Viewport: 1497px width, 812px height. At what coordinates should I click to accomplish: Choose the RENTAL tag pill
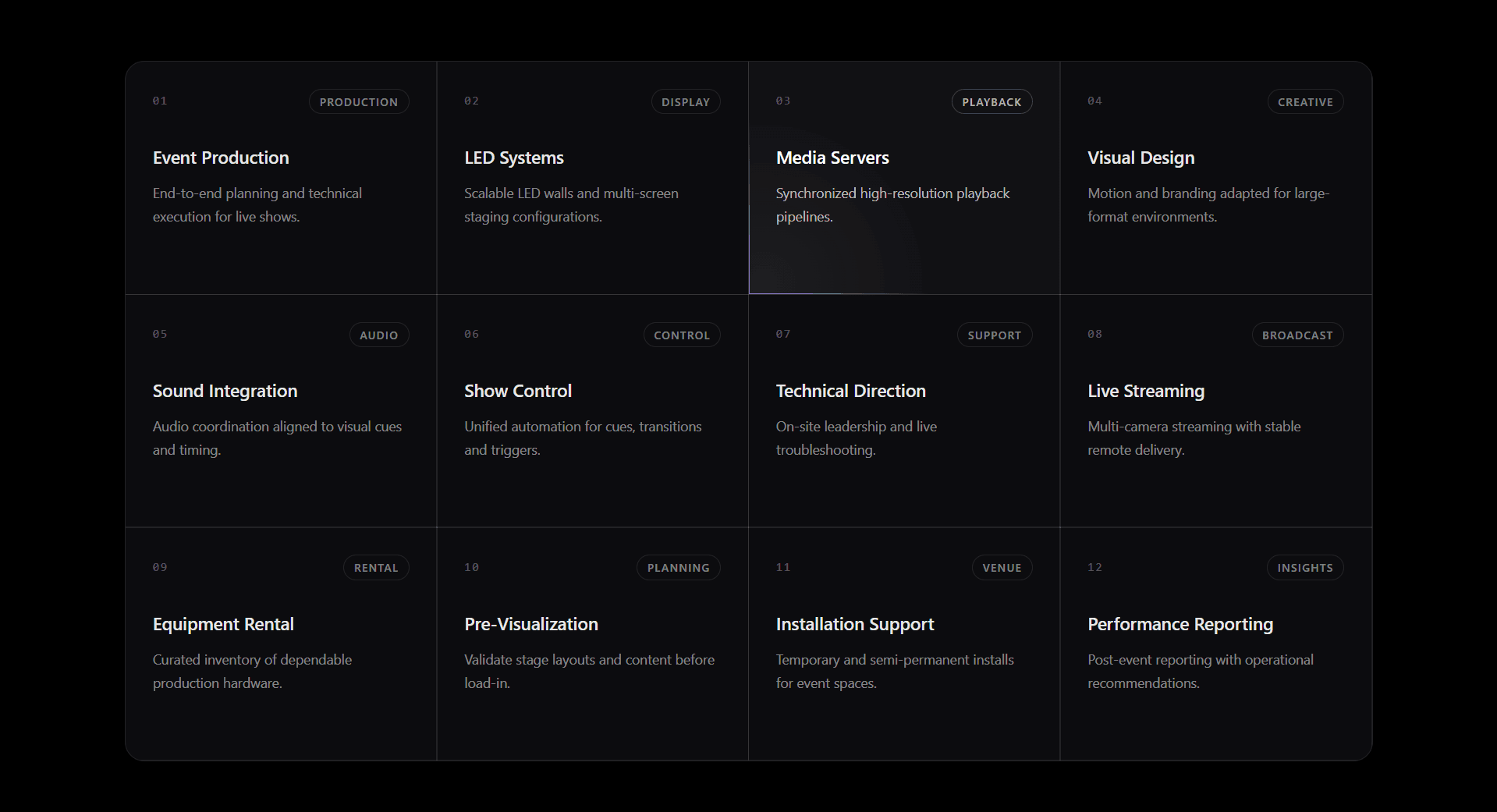click(376, 568)
